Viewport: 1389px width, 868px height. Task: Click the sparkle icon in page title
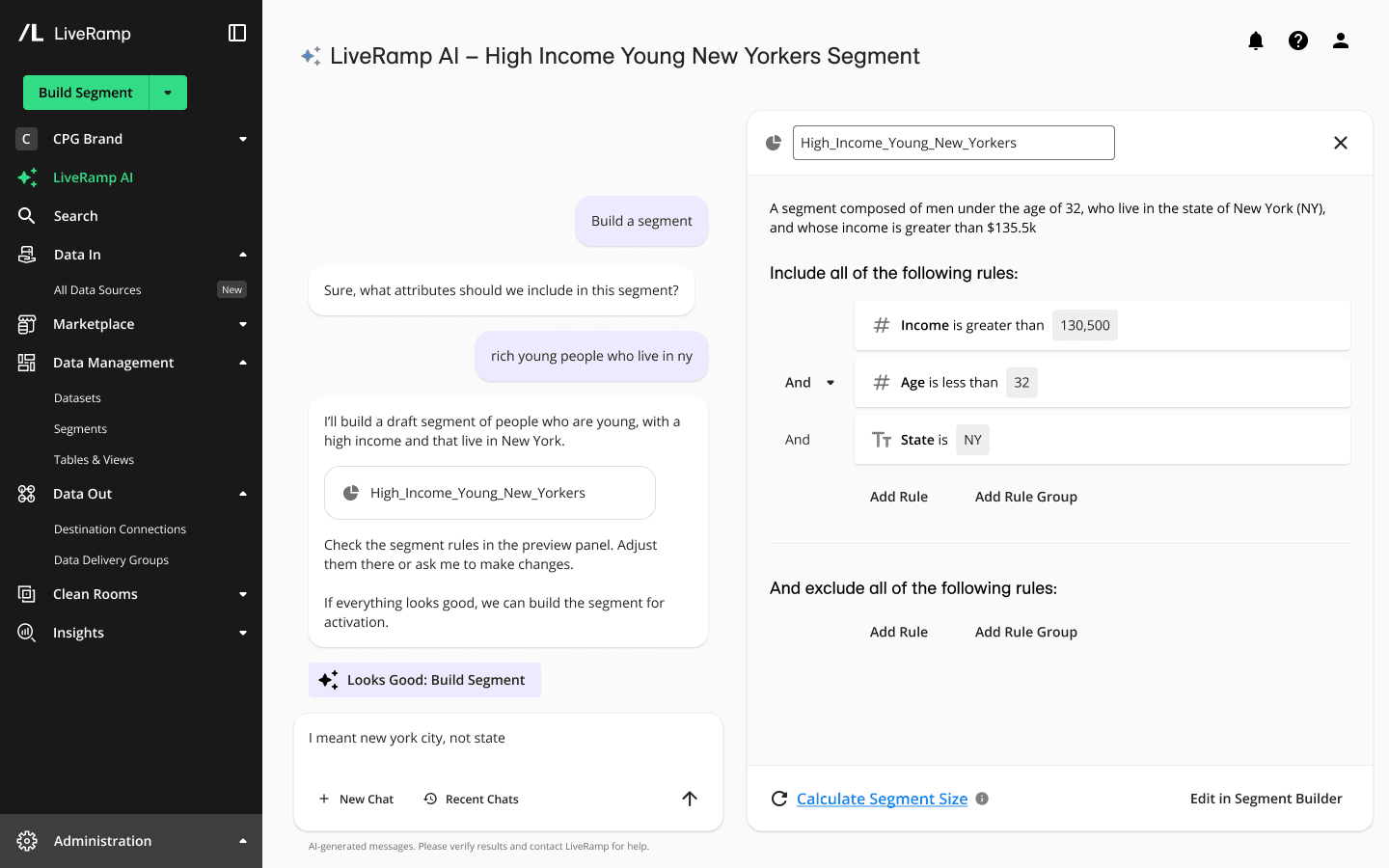(x=311, y=56)
